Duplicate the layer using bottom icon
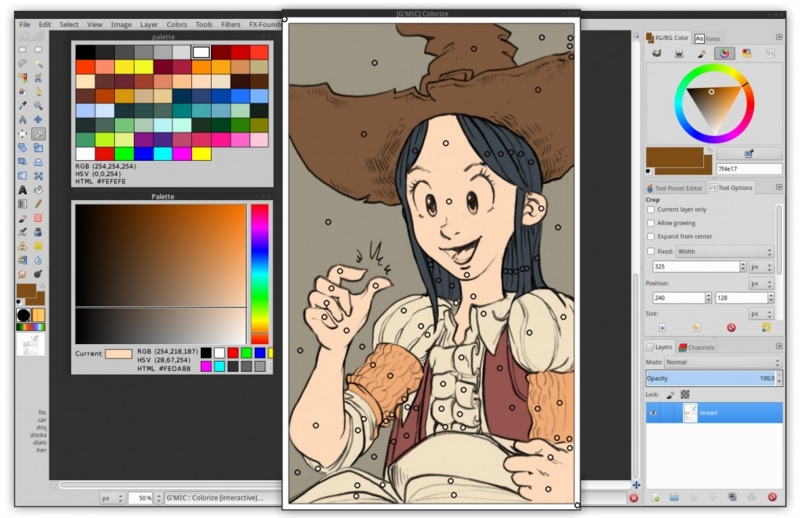This screenshot has height=518, width=800. (732, 497)
